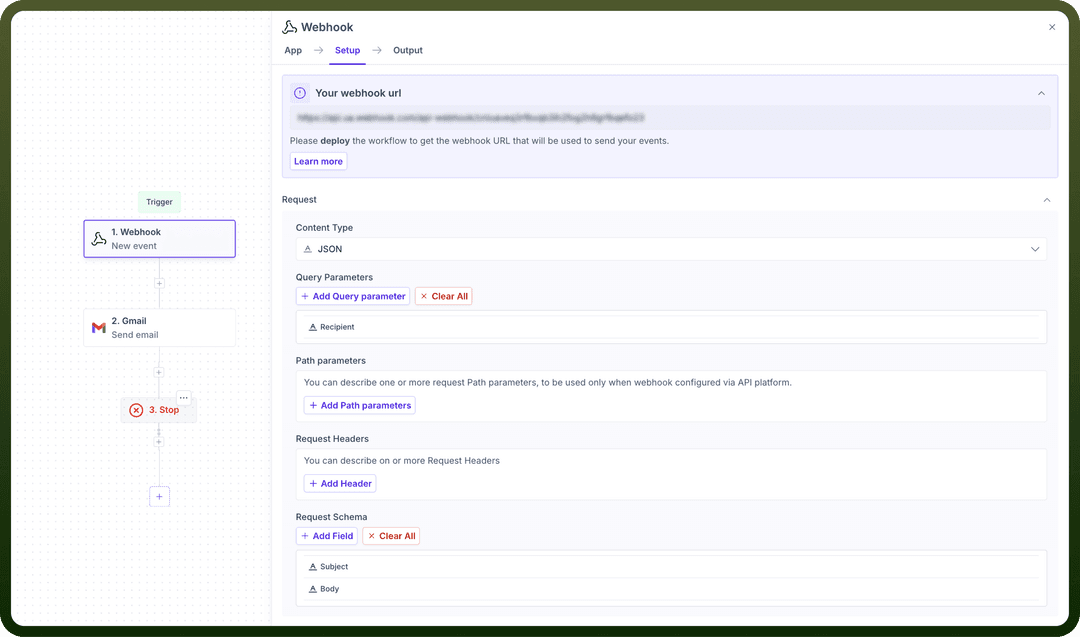Screen dimensions: 1080x637
Task: Click the X icon in Schema Clear All
Action: coord(371,536)
